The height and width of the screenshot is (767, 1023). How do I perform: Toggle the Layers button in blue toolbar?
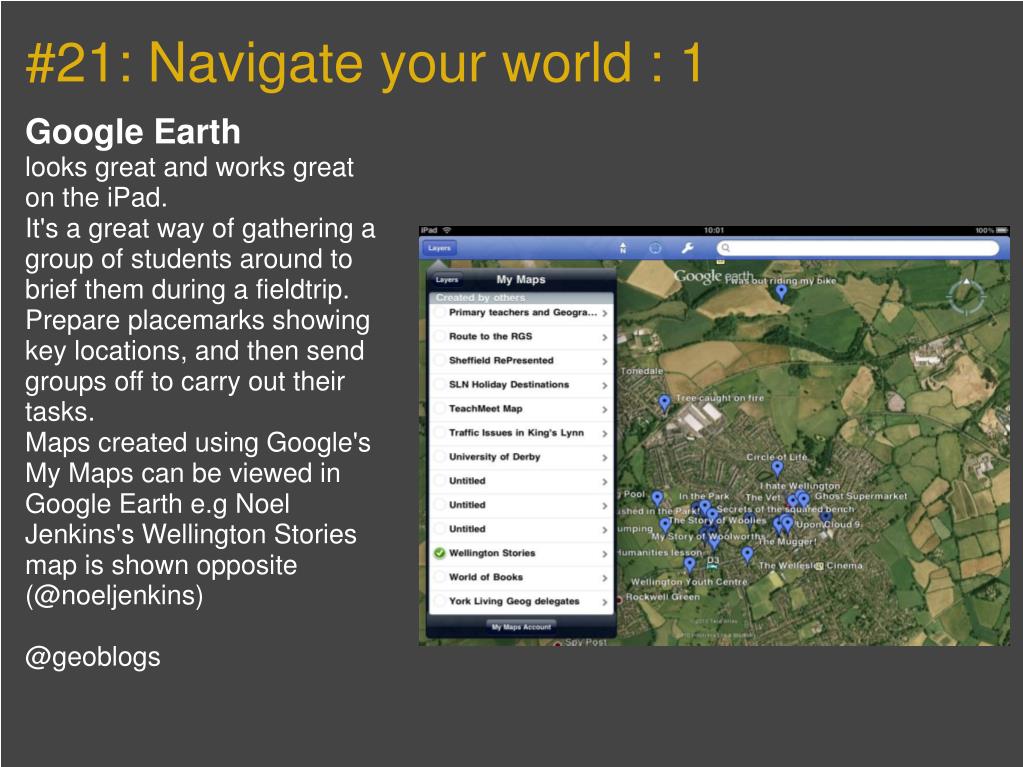[439, 248]
